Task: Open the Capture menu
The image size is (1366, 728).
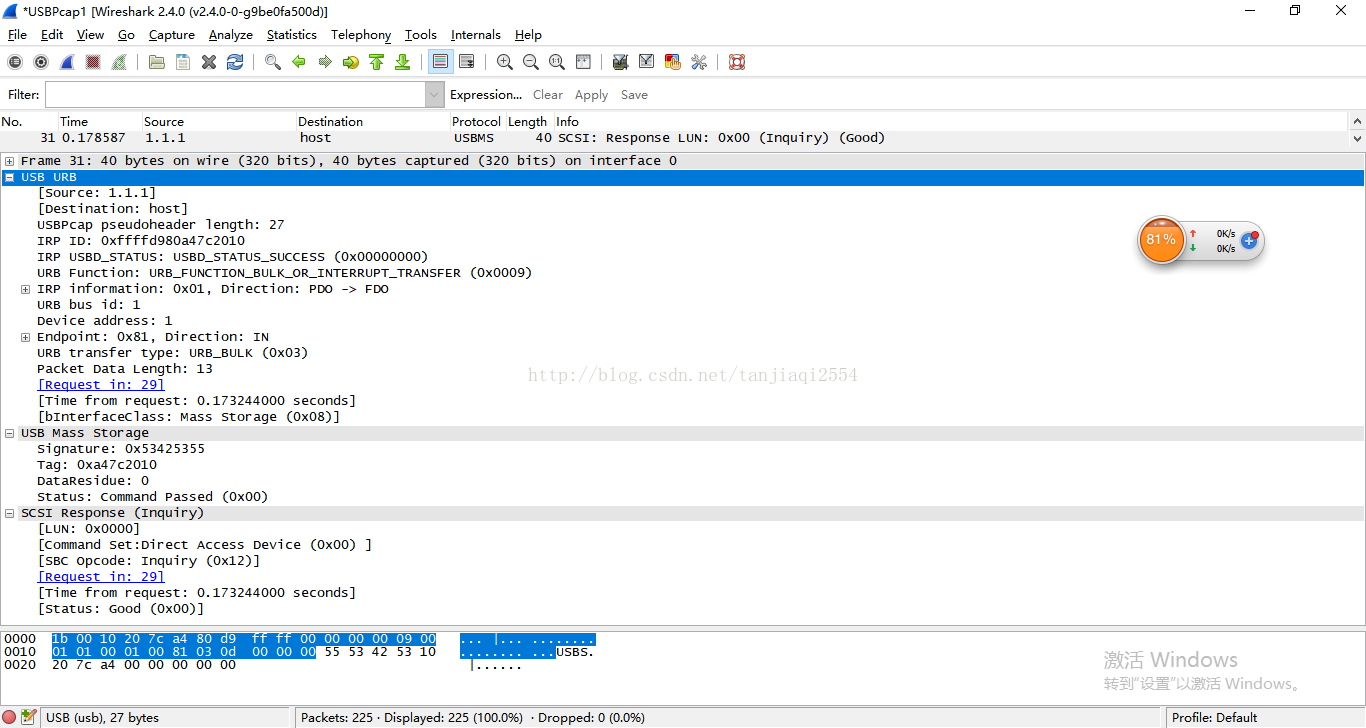Action: click(172, 34)
